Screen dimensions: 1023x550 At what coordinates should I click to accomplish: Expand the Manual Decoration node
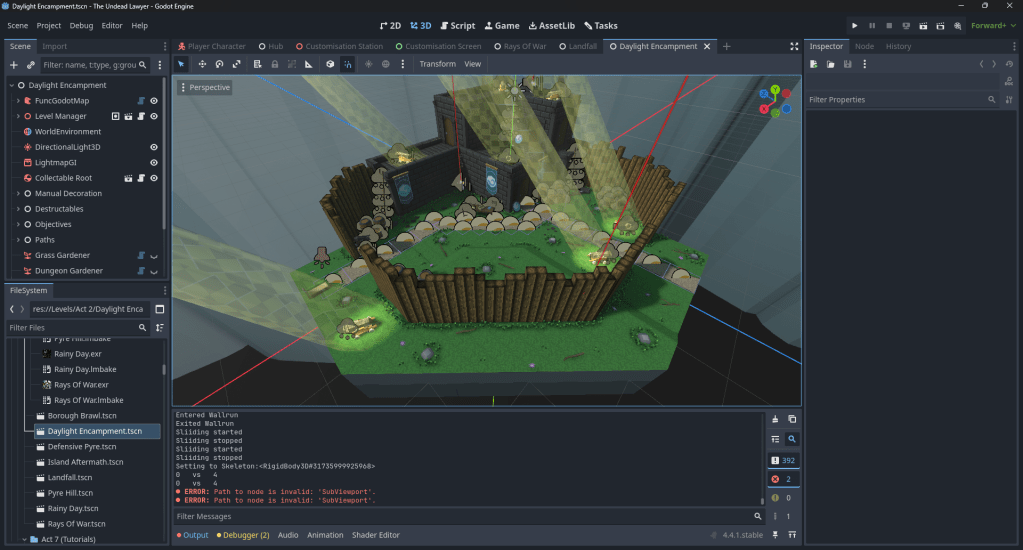click(17, 194)
